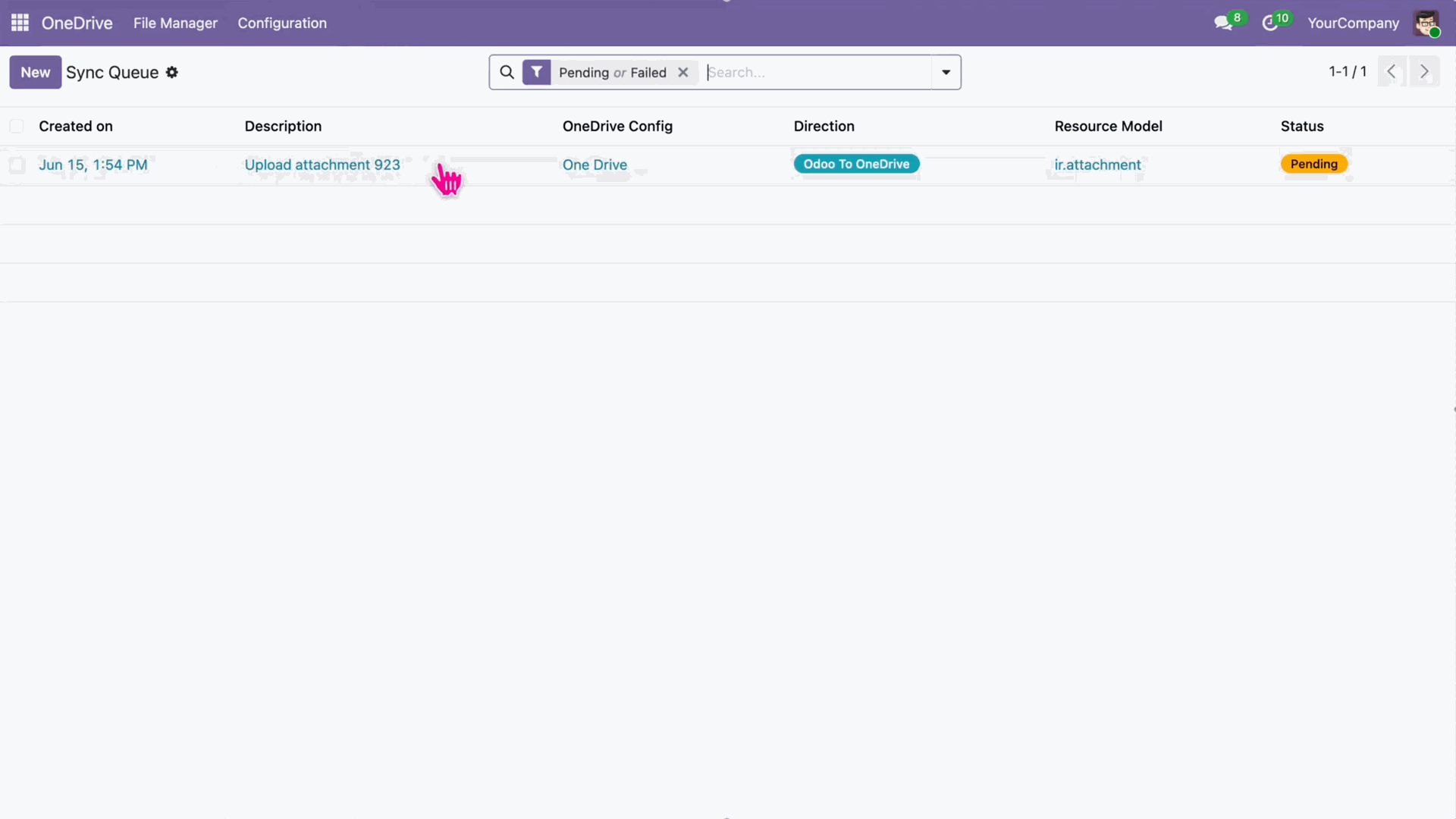Click the search magnifier icon

[507, 72]
